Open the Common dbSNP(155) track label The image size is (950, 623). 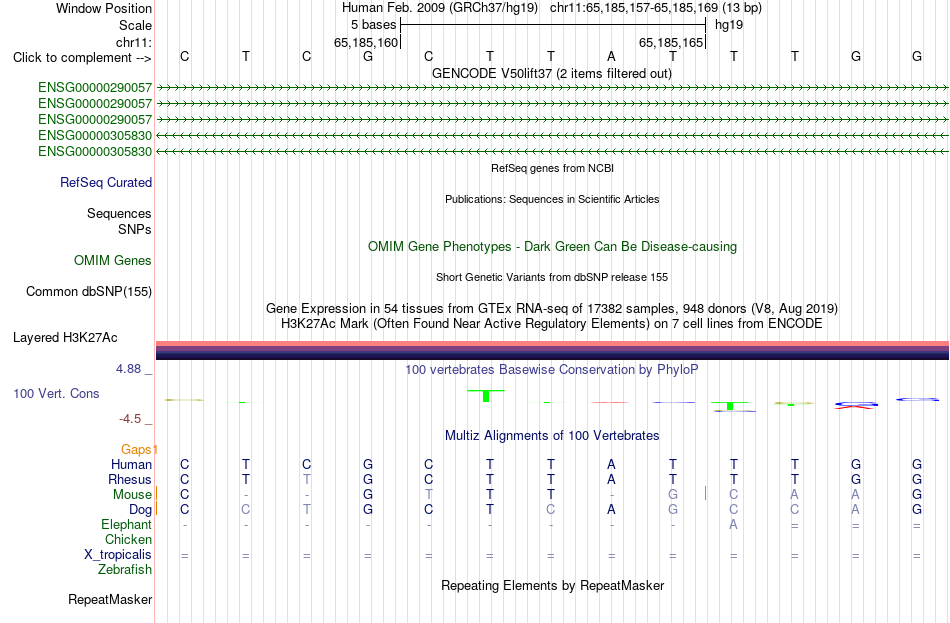tap(89, 292)
